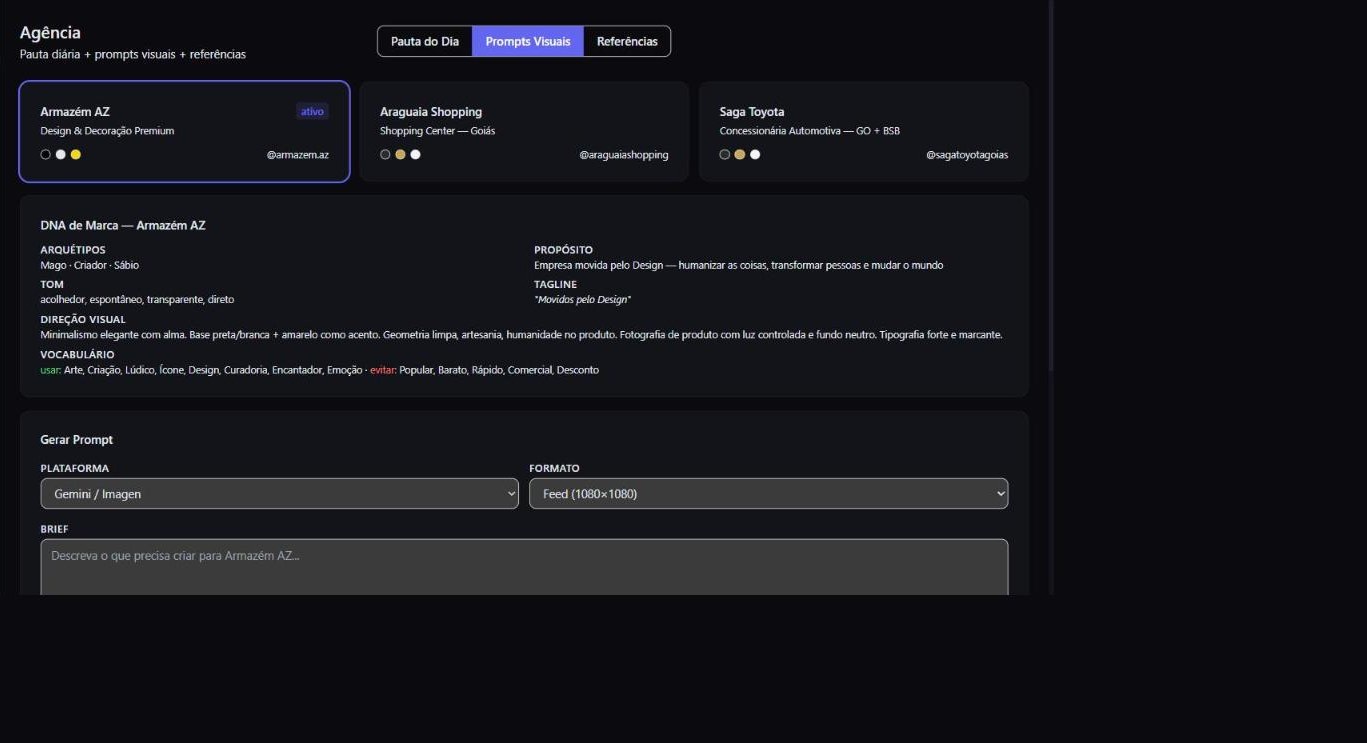Select the Armazém AZ brand card
The image size is (1367, 743).
[x=184, y=132]
